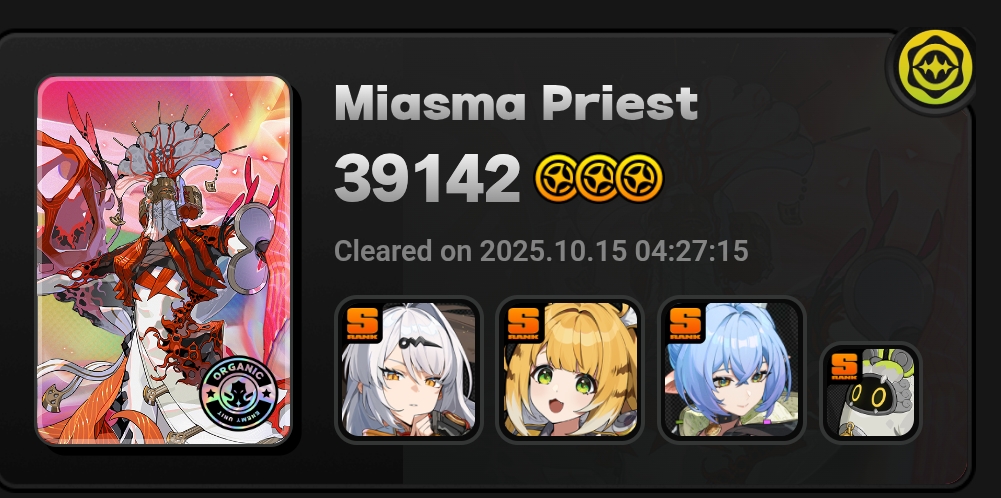This screenshot has width=1001, height=498.
Task: Click the 2025.10.15 clear date
Action: click(553, 251)
